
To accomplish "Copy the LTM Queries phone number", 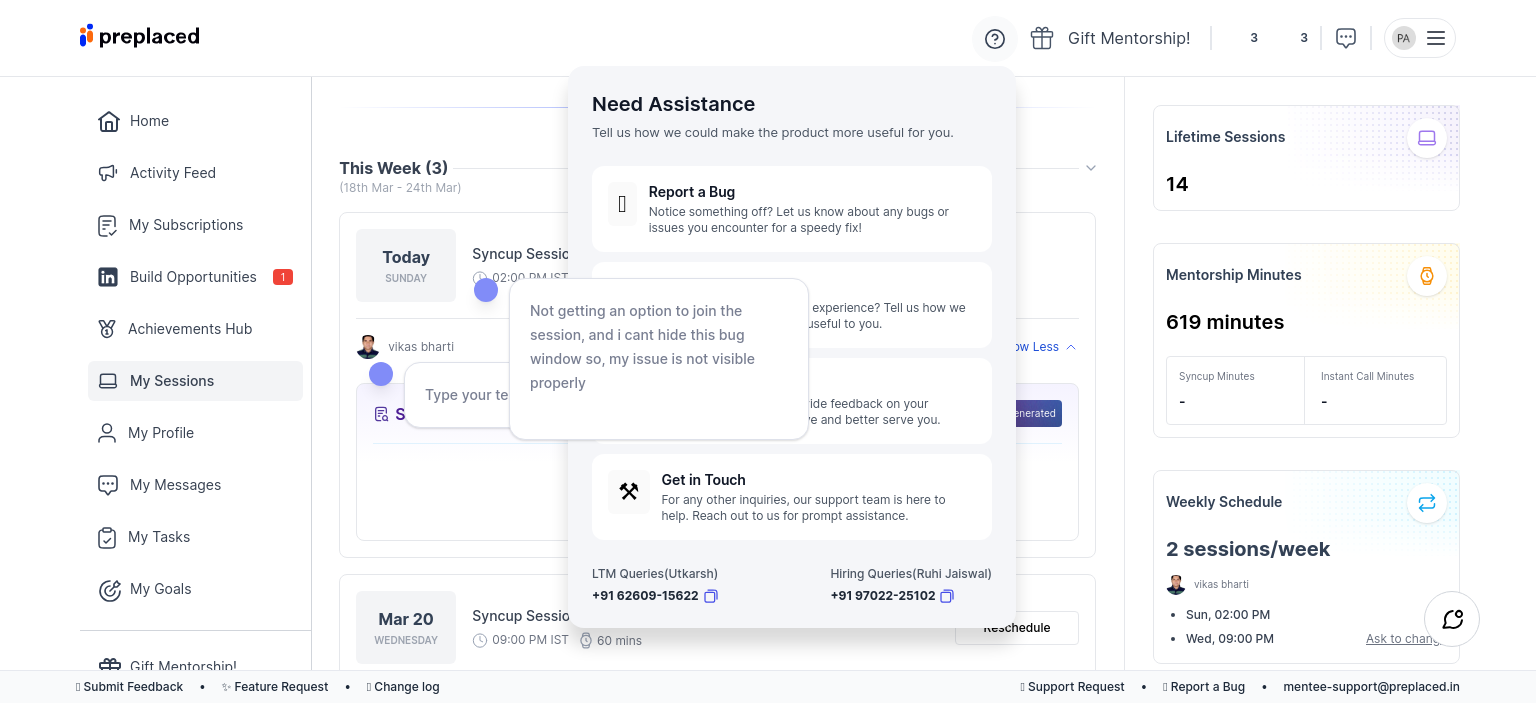I will click(x=711, y=596).
